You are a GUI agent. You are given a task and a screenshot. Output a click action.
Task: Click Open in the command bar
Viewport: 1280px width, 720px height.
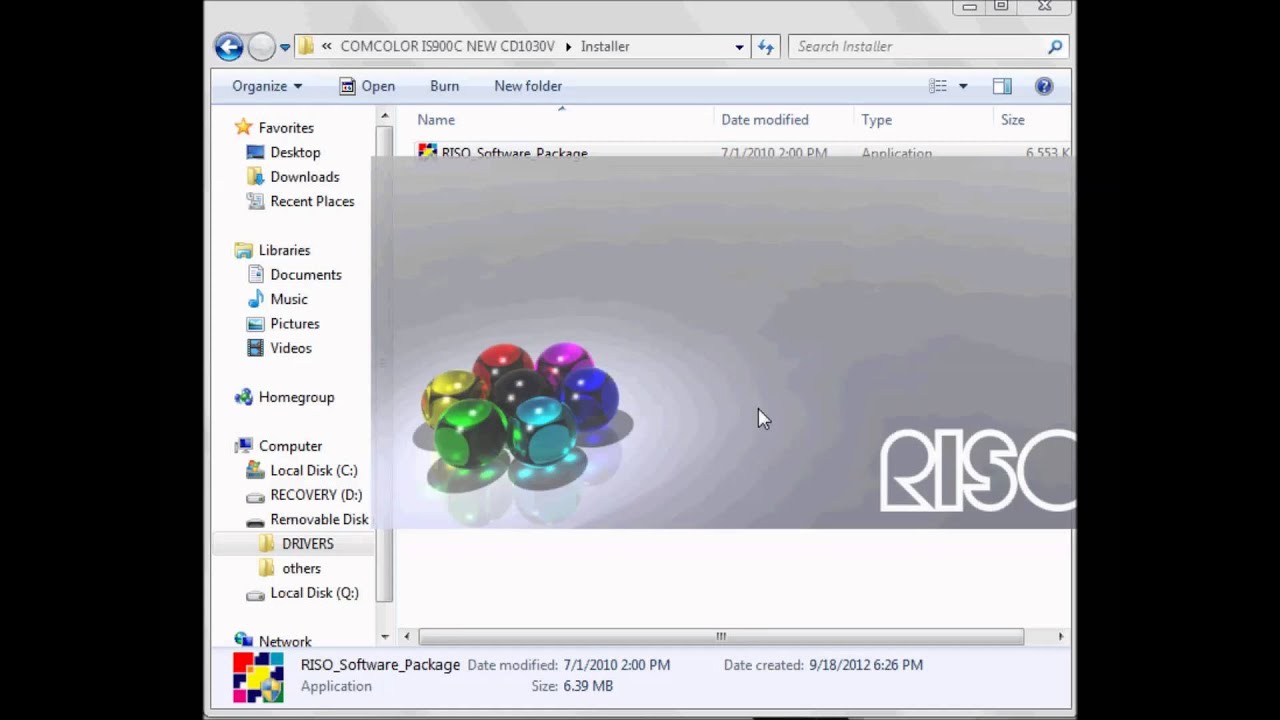pyautogui.click(x=367, y=86)
